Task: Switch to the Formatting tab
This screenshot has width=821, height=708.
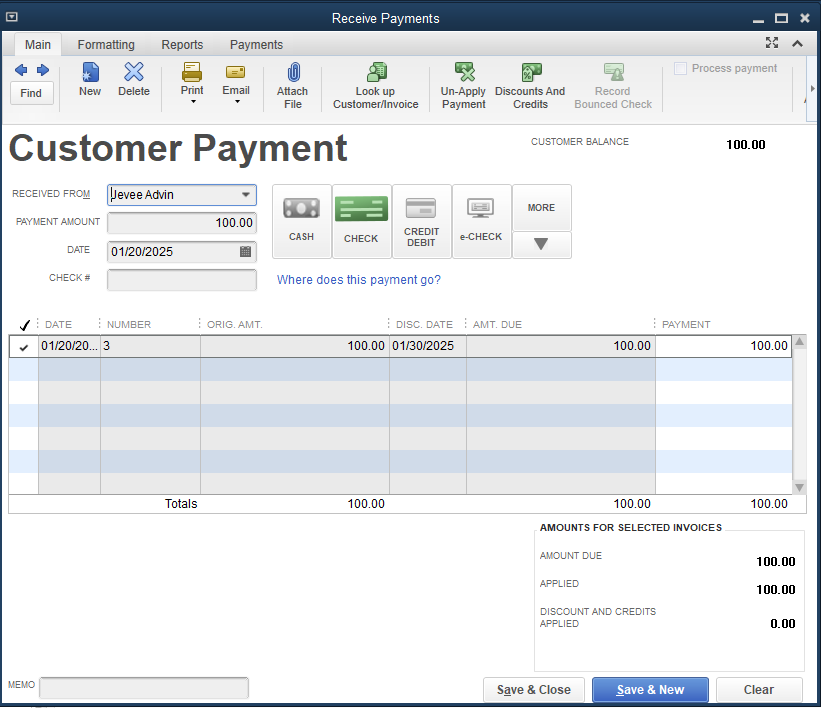Action: coord(106,45)
